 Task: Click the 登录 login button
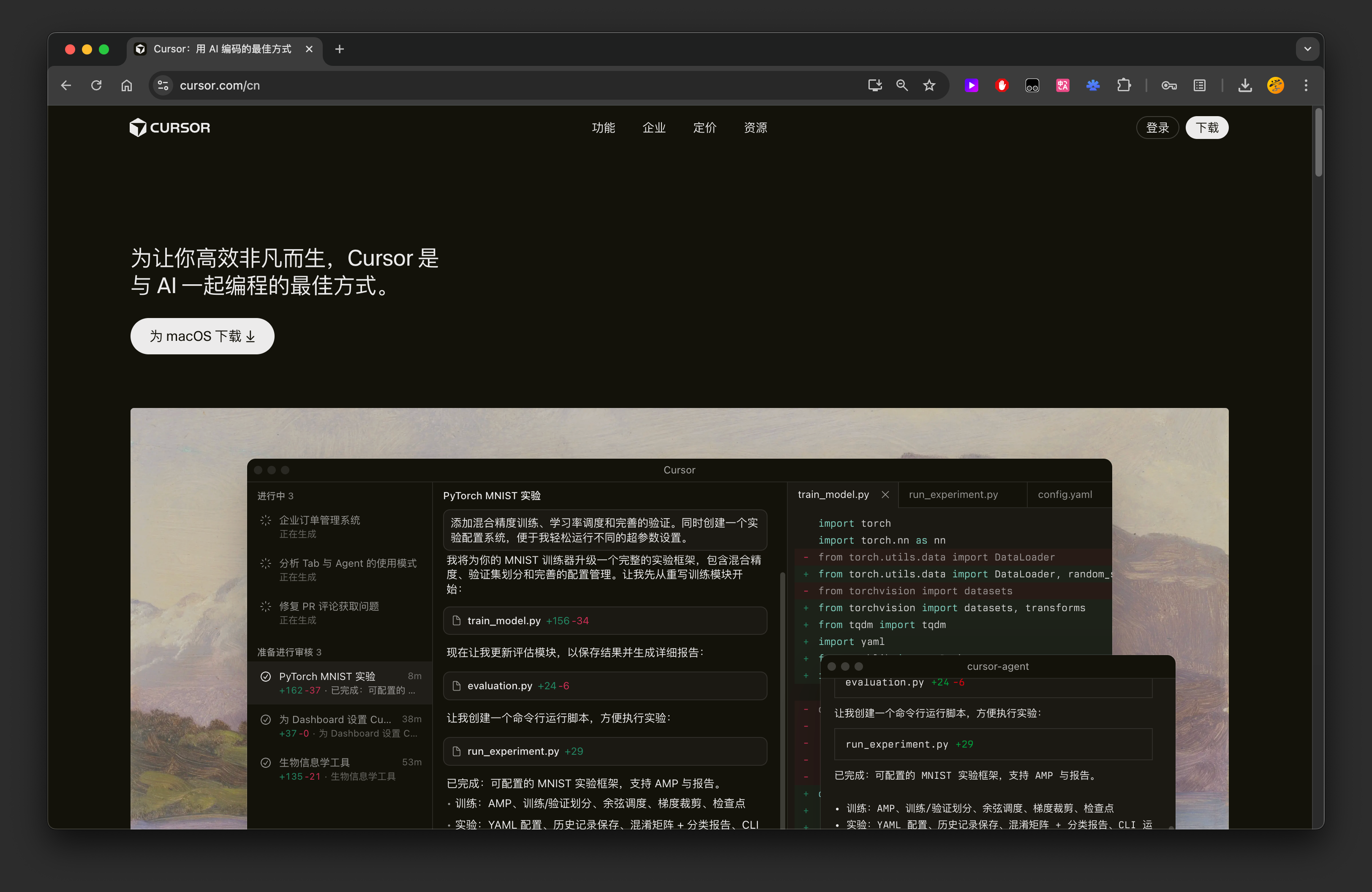(x=1157, y=128)
